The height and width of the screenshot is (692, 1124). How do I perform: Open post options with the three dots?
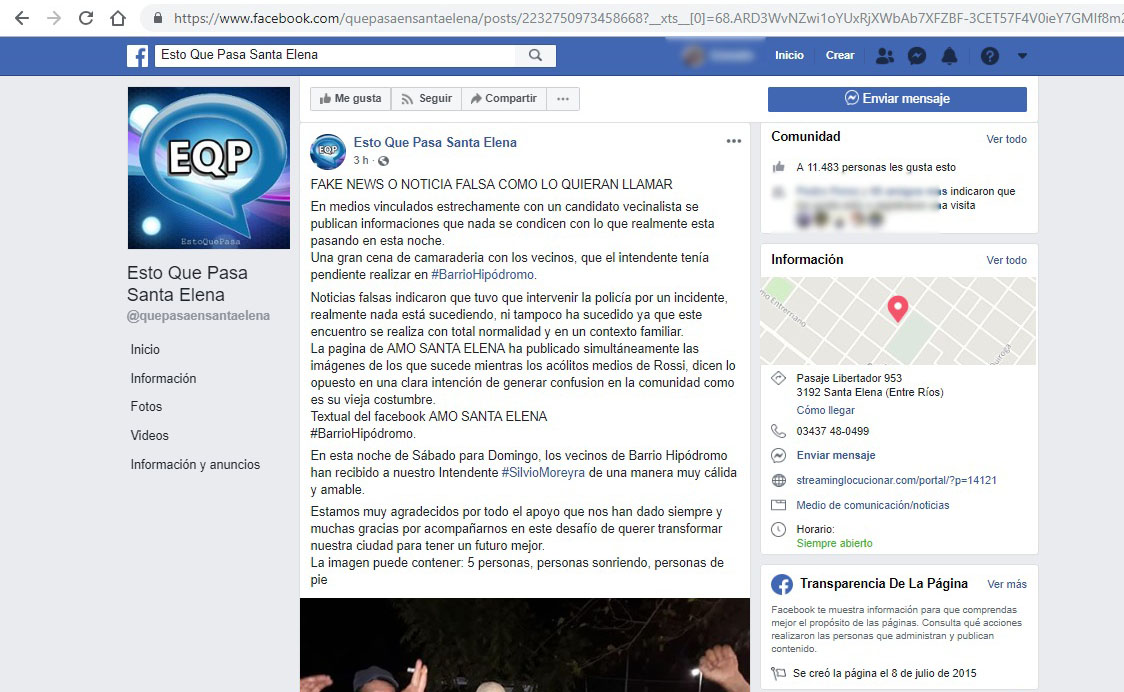(x=733, y=141)
